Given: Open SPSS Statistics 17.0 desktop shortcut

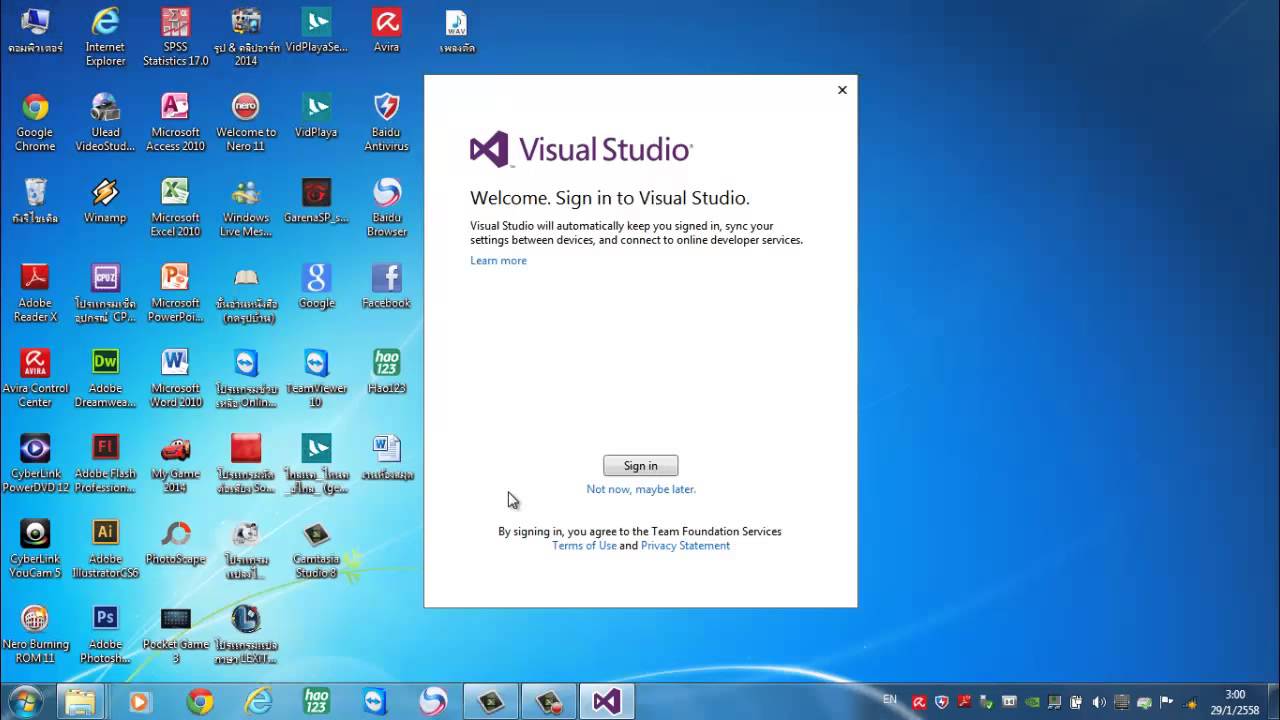Looking at the screenshot, I should point(175,37).
